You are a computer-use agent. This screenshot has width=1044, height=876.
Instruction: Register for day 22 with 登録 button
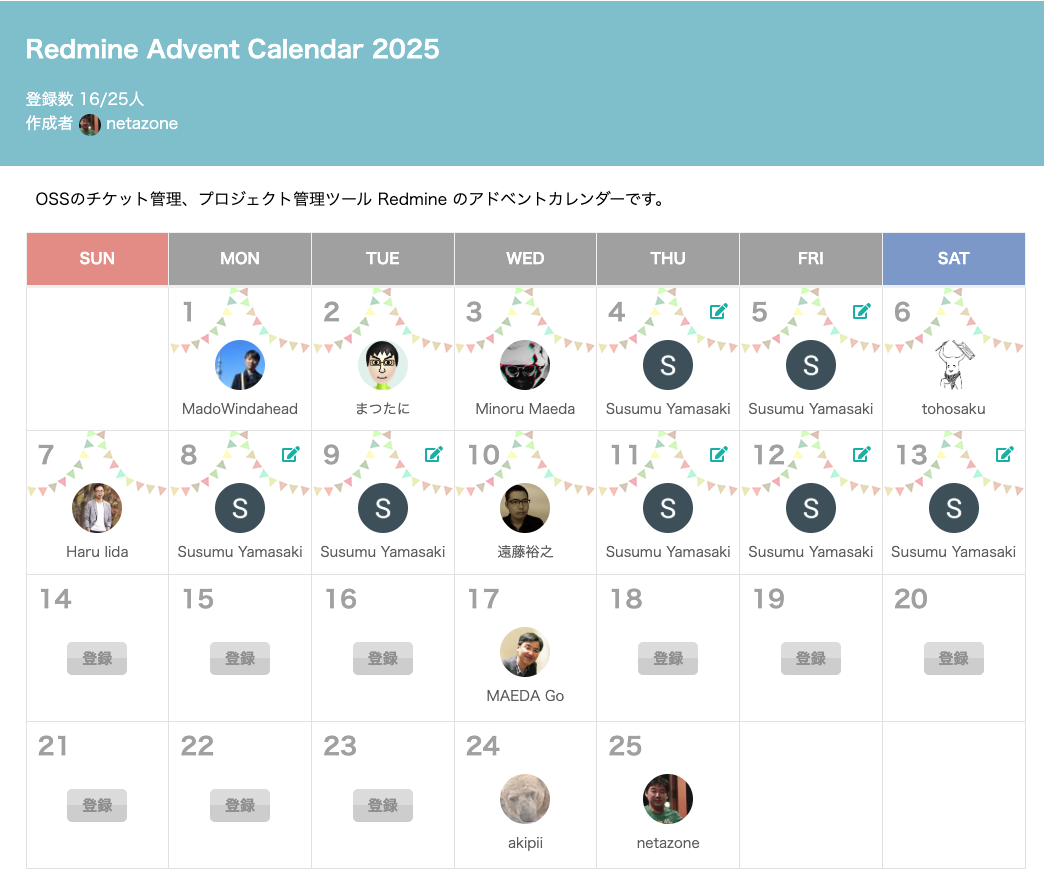click(x=240, y=805)
